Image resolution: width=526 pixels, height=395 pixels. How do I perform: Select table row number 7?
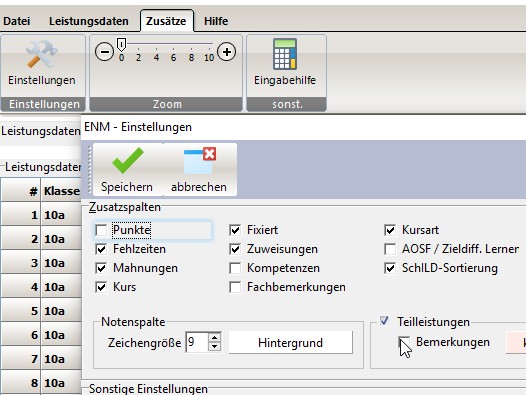(21, 359)
